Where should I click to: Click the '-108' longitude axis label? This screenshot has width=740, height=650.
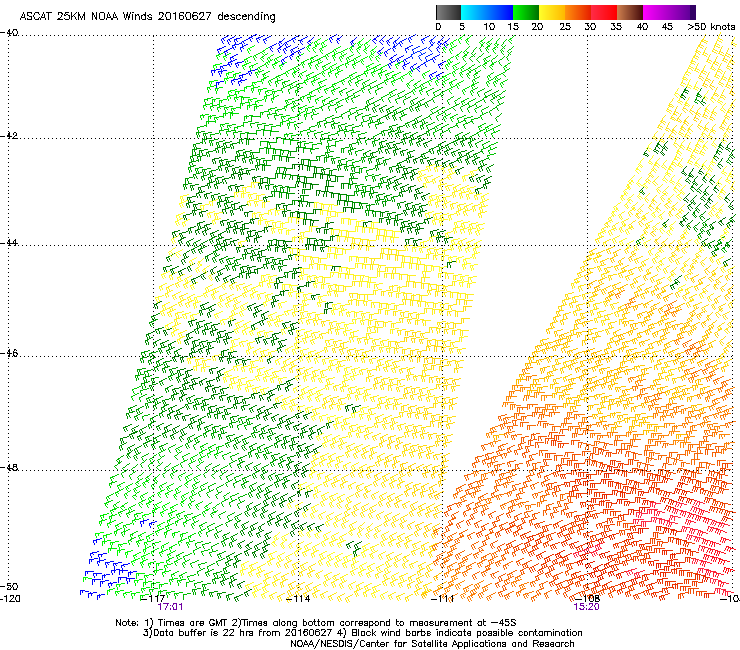click(x=588, y=599)
